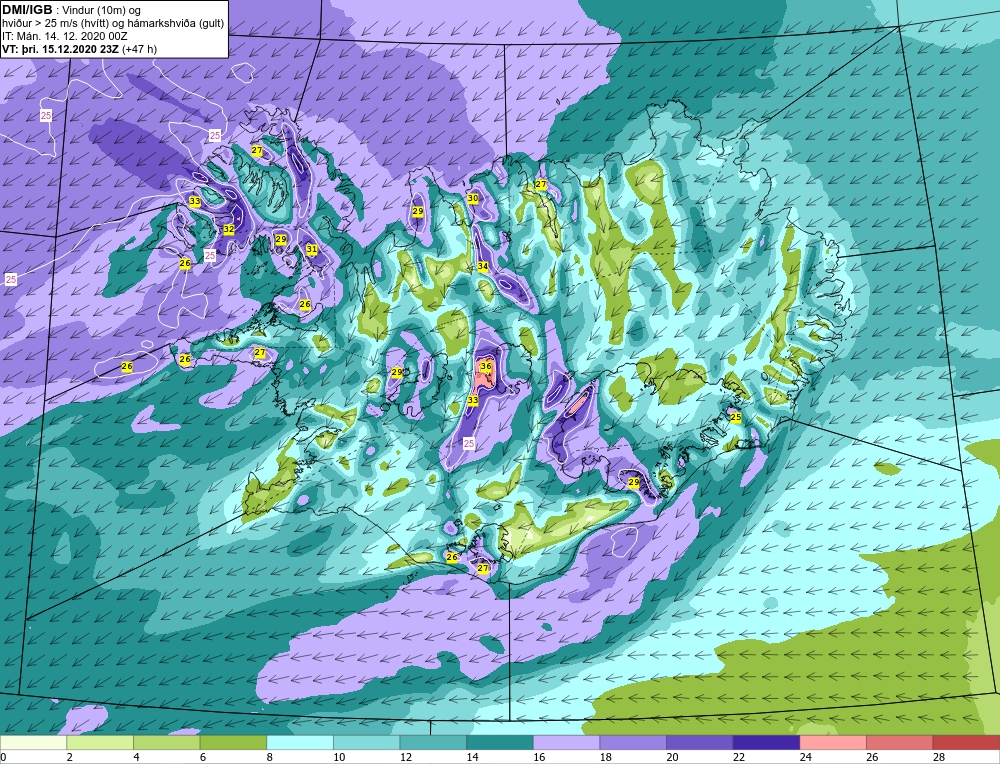Select the 4–6 green legend swatch
Screen dimensions: 1000x764
166,742
